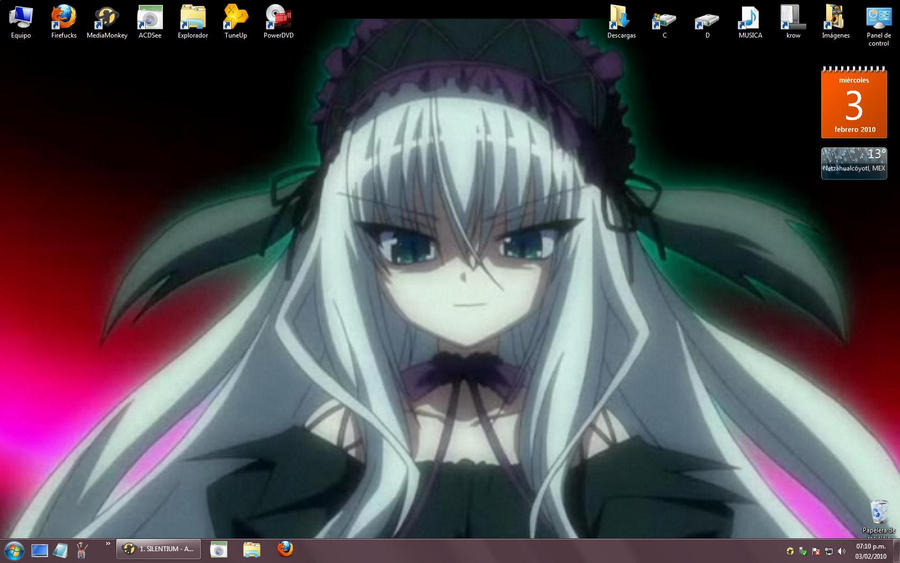Open the folder icon pinned on taskbar

click(x=251, y=550)
